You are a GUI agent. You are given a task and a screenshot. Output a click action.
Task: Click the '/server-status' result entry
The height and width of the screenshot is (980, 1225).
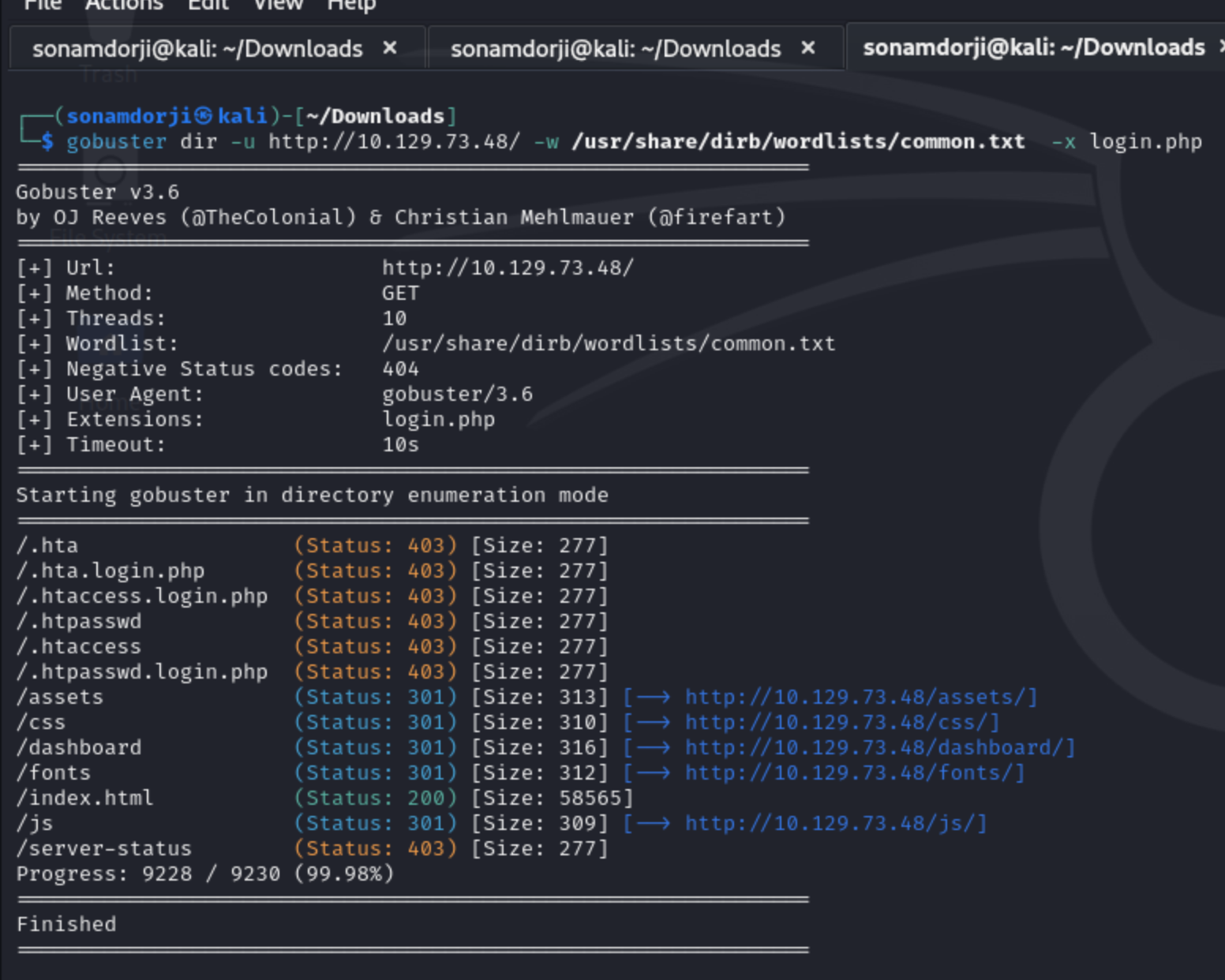(103, 849)
